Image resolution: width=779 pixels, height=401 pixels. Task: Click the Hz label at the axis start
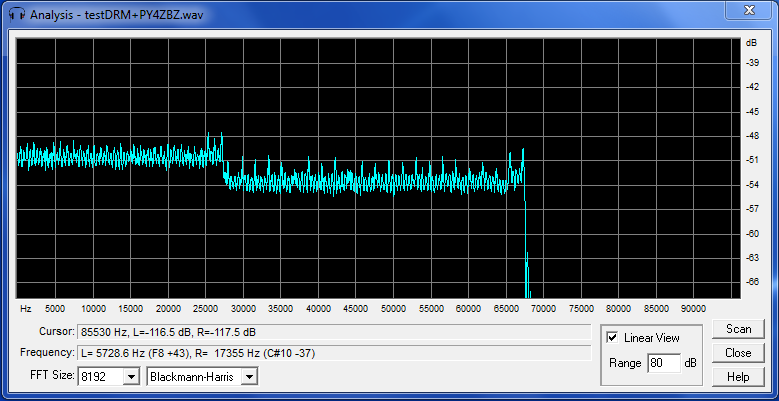(26, 308)
